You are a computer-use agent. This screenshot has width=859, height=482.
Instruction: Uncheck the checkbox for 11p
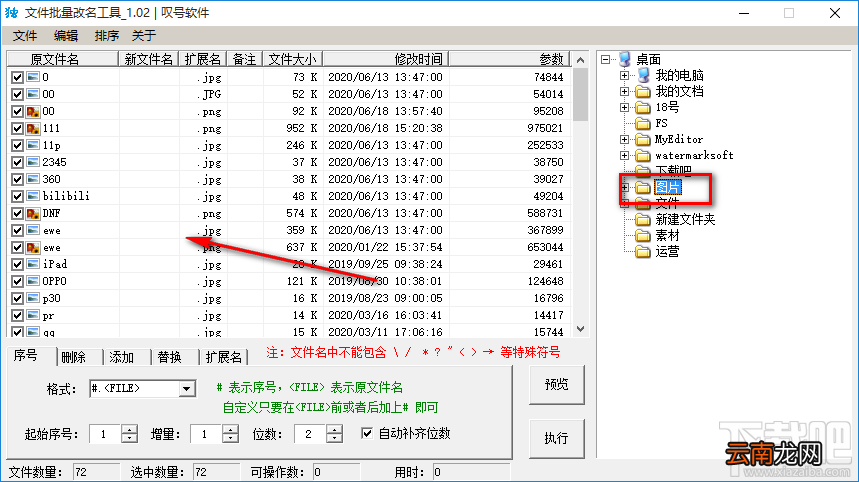pyautogui.click(x=17, y=145)
